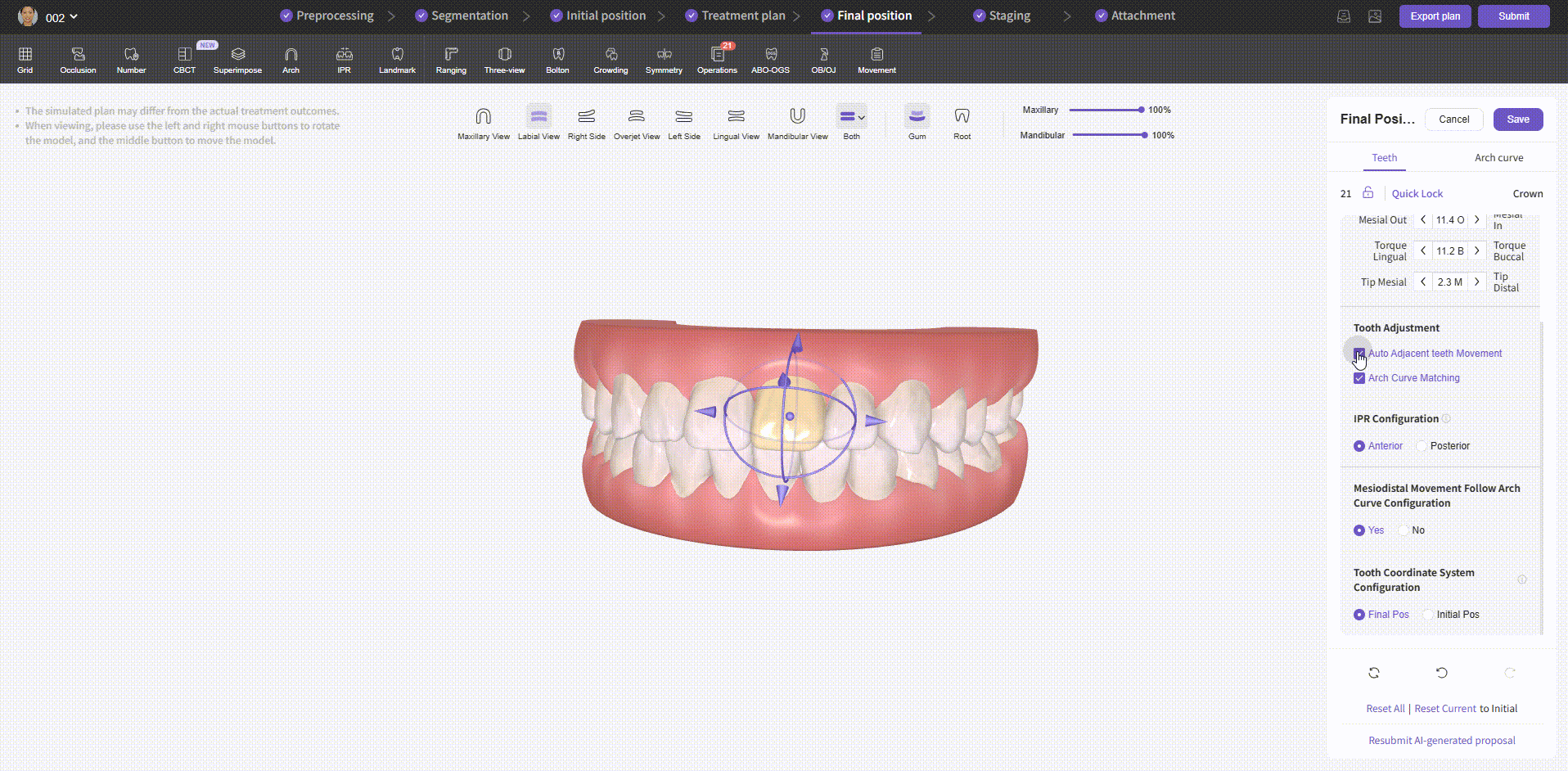Adjust the Maxillary opacity slider

point(1105,110)
